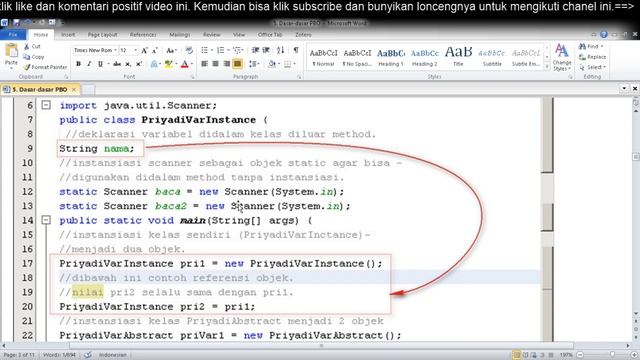Open the File tab

13,35
